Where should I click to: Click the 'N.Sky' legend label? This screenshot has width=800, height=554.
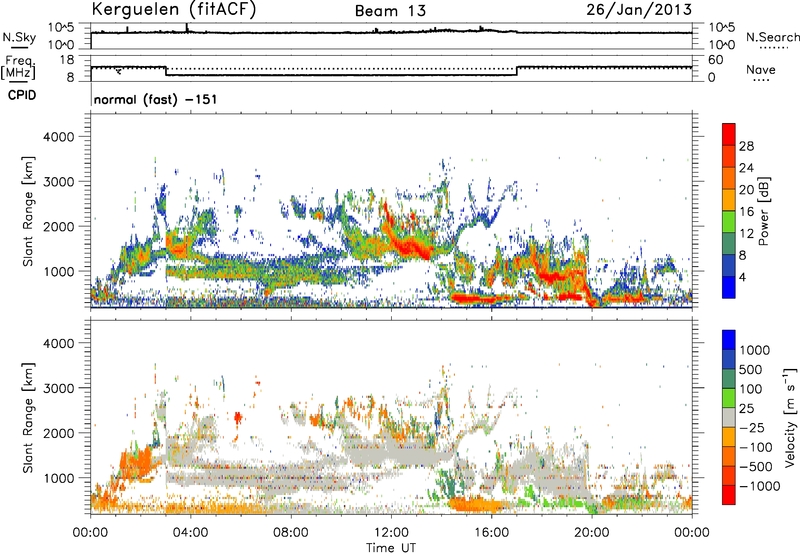(x=19, y=37)
